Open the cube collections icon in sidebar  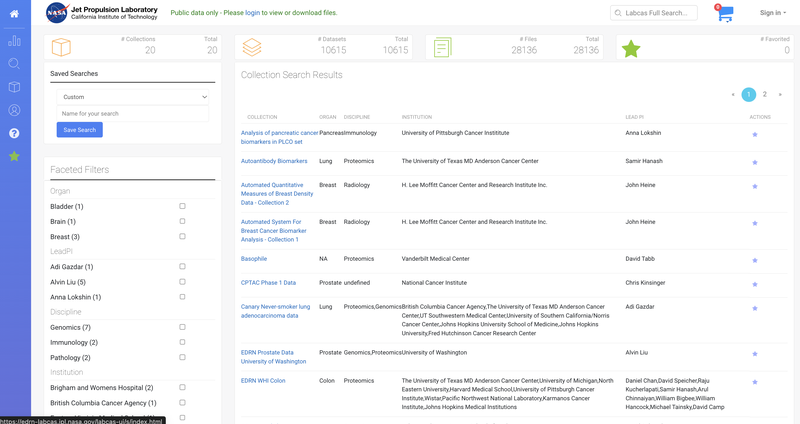click(x=14, y=87)
